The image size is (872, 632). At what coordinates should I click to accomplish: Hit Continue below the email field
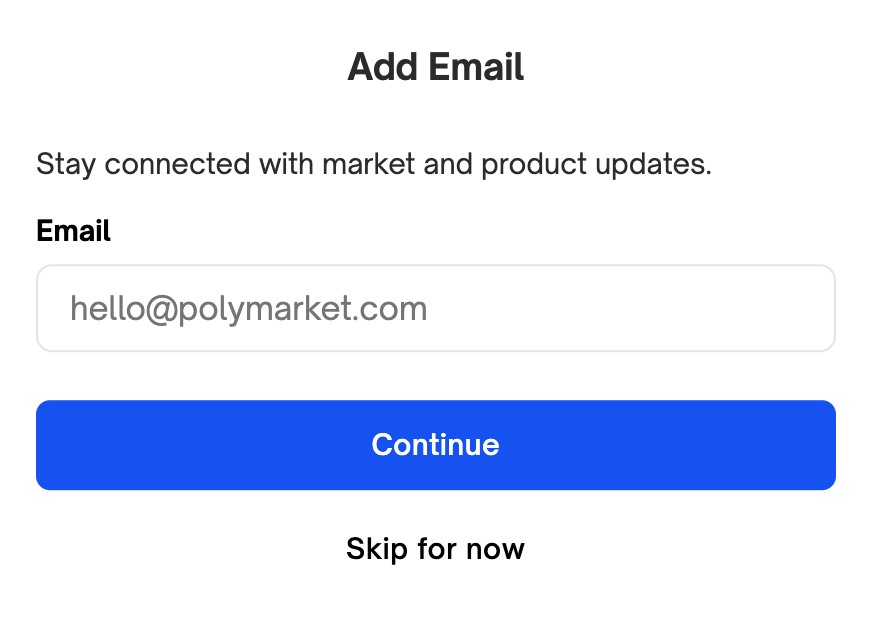tap(435, 445)
